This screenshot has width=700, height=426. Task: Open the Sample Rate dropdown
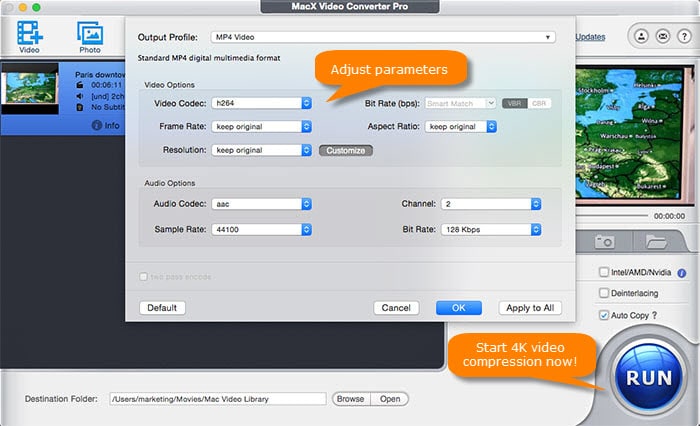click(262, 230)
